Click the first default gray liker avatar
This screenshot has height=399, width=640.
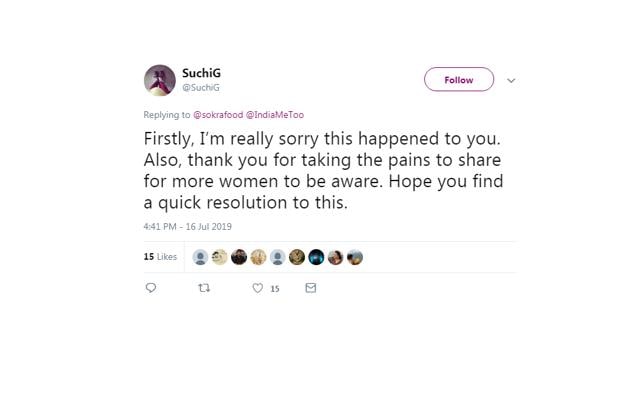click(200, 257)
